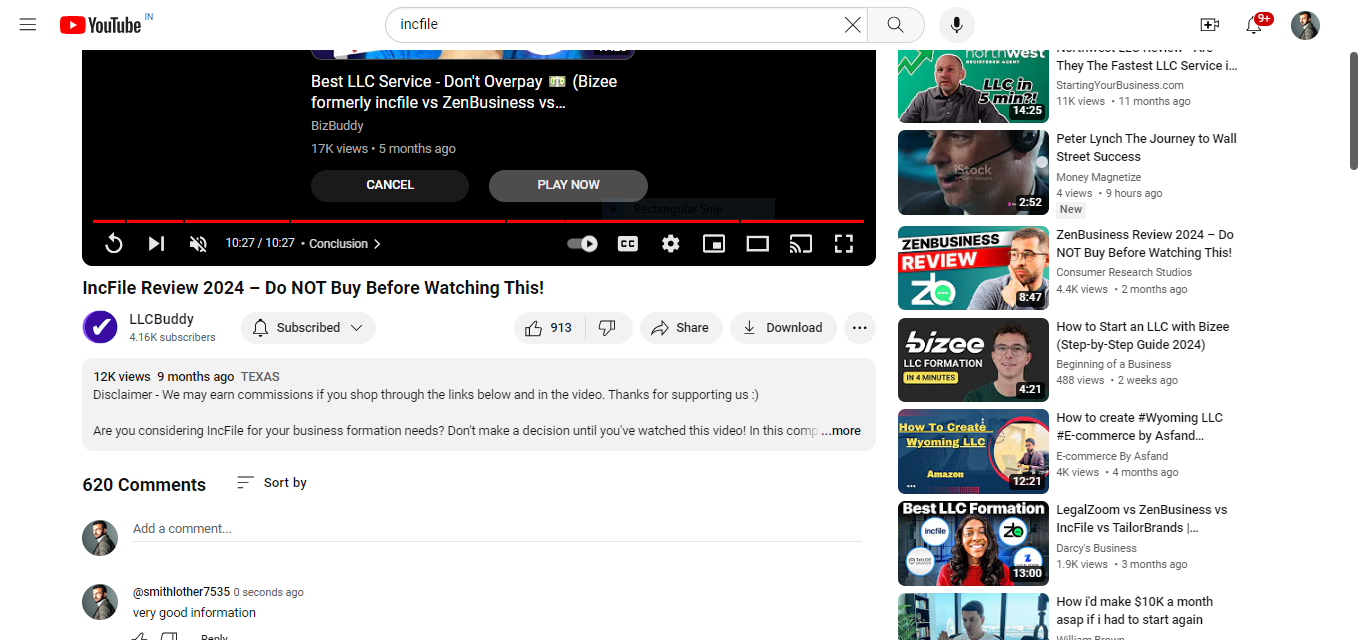Open Wyoming LLC video thumbnail
Image resolution: width=1361 pixels, height=640 pixels.
click(x=973, y=451)
